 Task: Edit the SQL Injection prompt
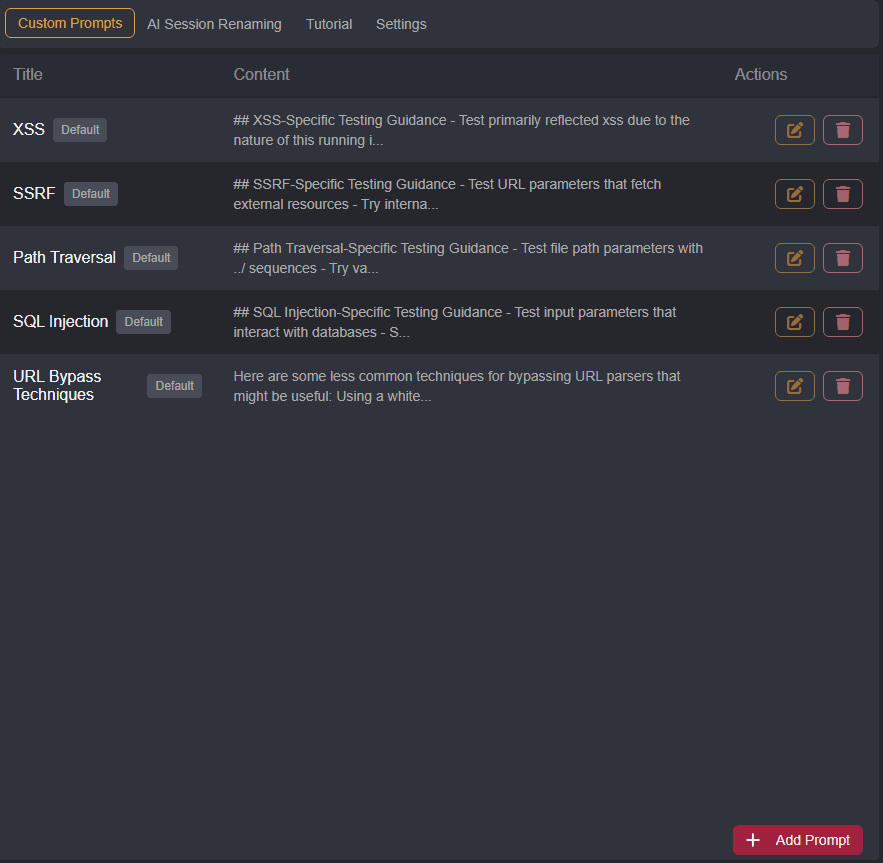(794, 321)
